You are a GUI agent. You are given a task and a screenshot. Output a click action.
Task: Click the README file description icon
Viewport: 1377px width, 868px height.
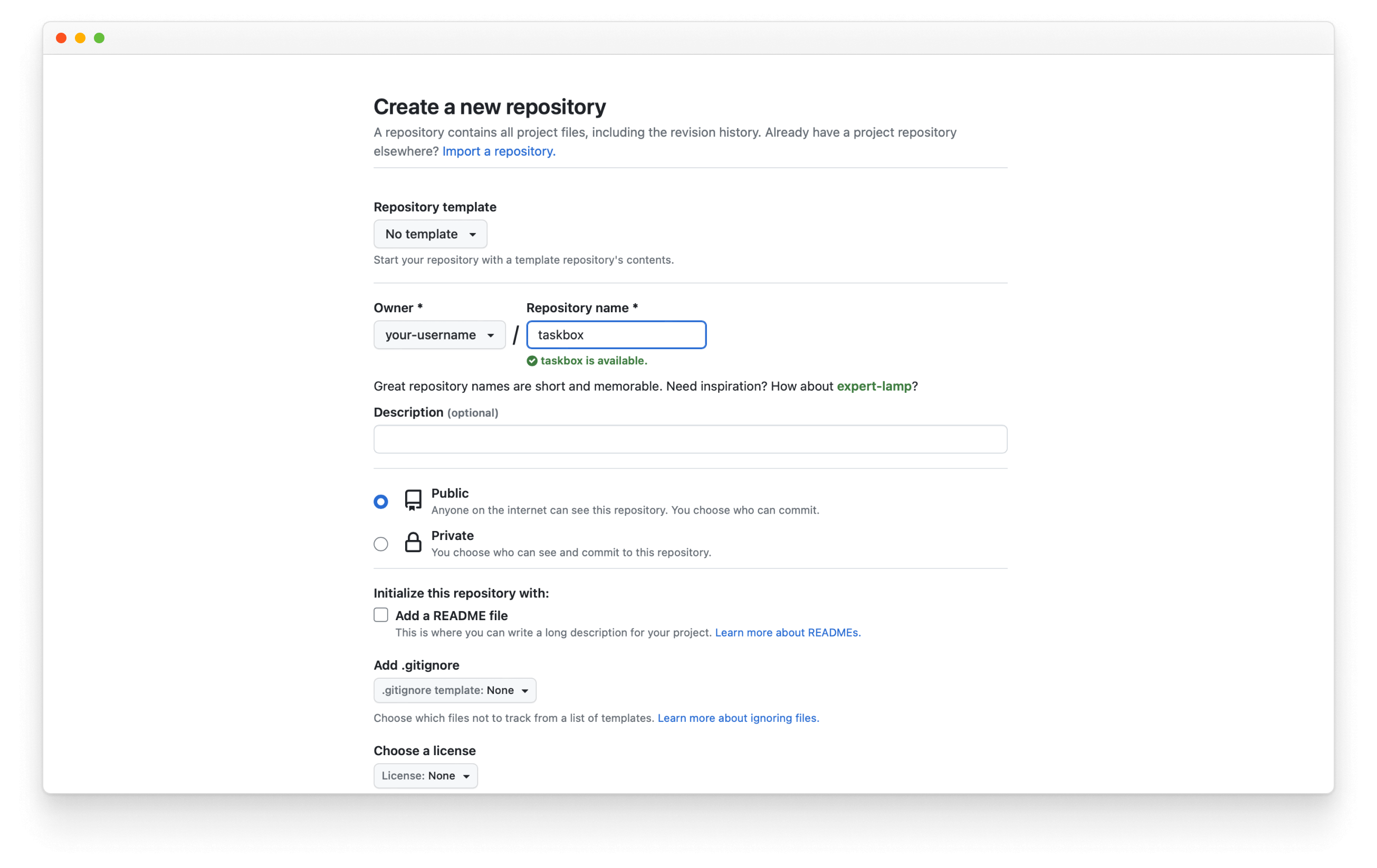point(381,615)
